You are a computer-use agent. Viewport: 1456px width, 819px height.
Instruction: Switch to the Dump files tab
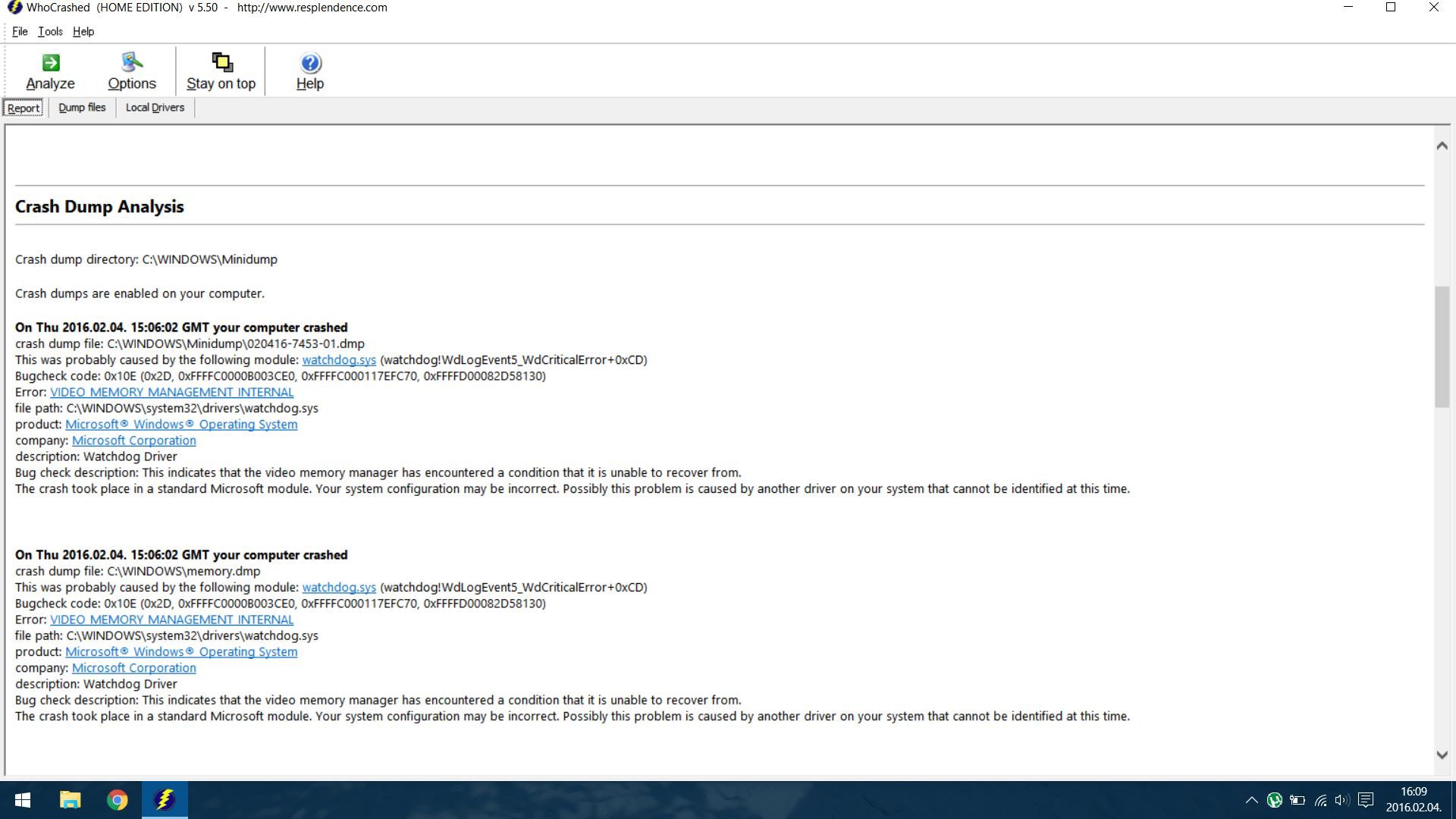[x=82, y=108]
